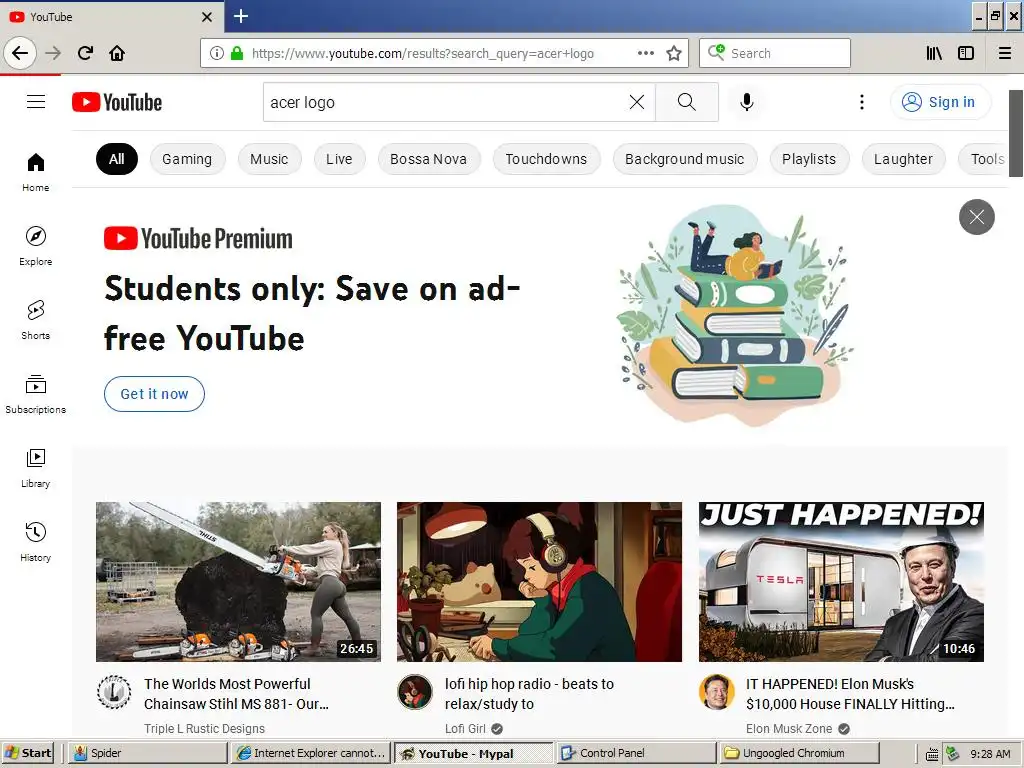
Task: Select the Live filter chip
Action: (x=339, y=159)
